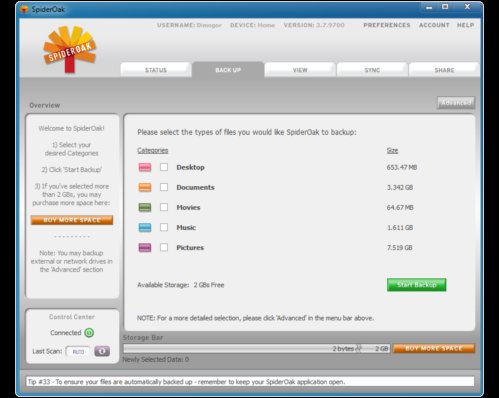Click the blue Music category icon
The height and width of the screenshot is (398, 499).
click(145, 227)
